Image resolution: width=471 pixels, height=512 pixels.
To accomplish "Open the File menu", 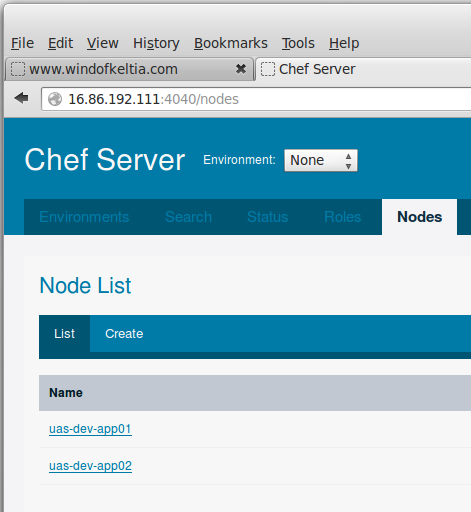I will point(22,43).
